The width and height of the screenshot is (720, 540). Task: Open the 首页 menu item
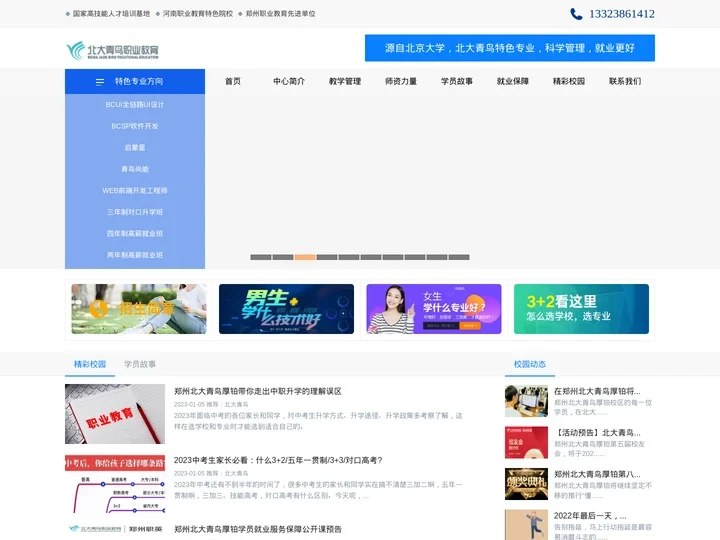(x=233, y=81)
